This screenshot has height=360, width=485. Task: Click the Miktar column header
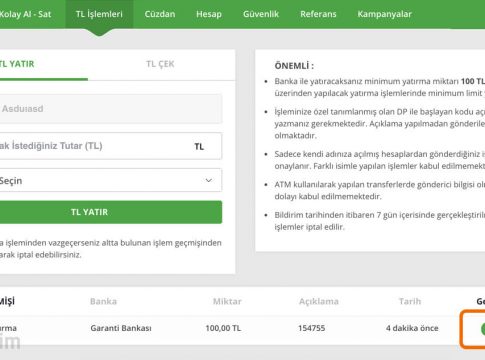tap(227, 301)
